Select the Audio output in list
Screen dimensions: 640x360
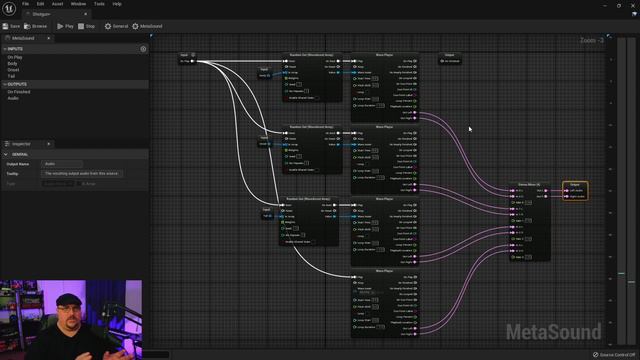13,98
